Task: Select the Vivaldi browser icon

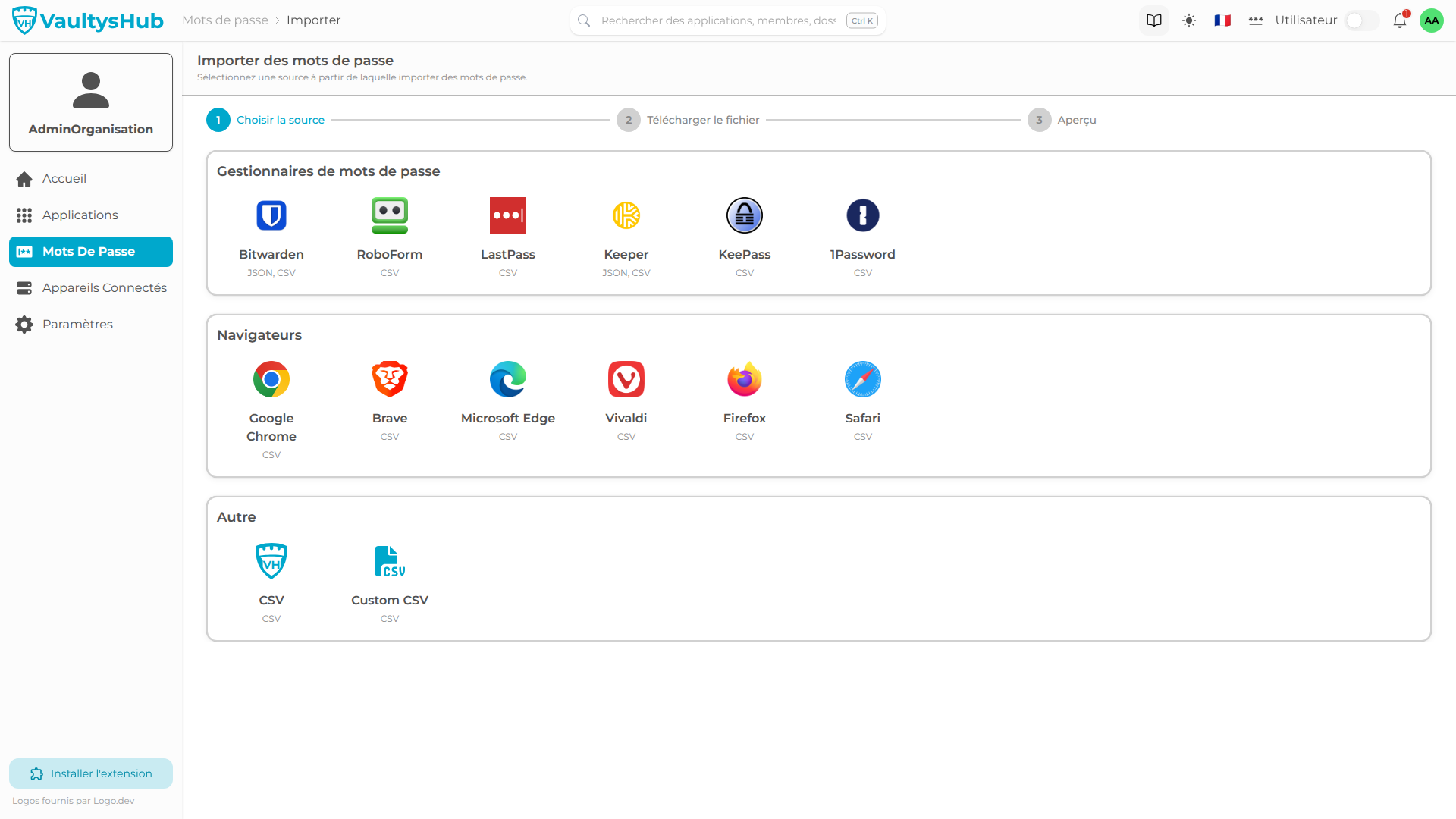Action: coord(626,379)
